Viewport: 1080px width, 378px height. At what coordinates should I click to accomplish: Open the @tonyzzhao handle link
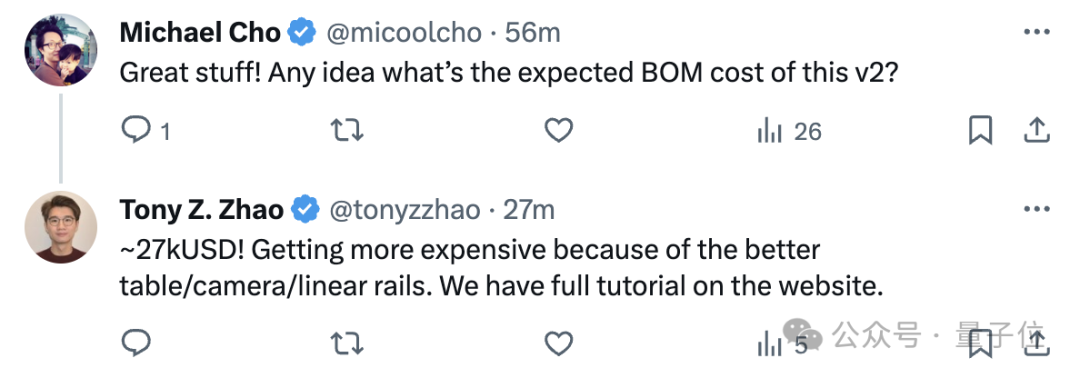pyautogui.click(x=406, y=210)
